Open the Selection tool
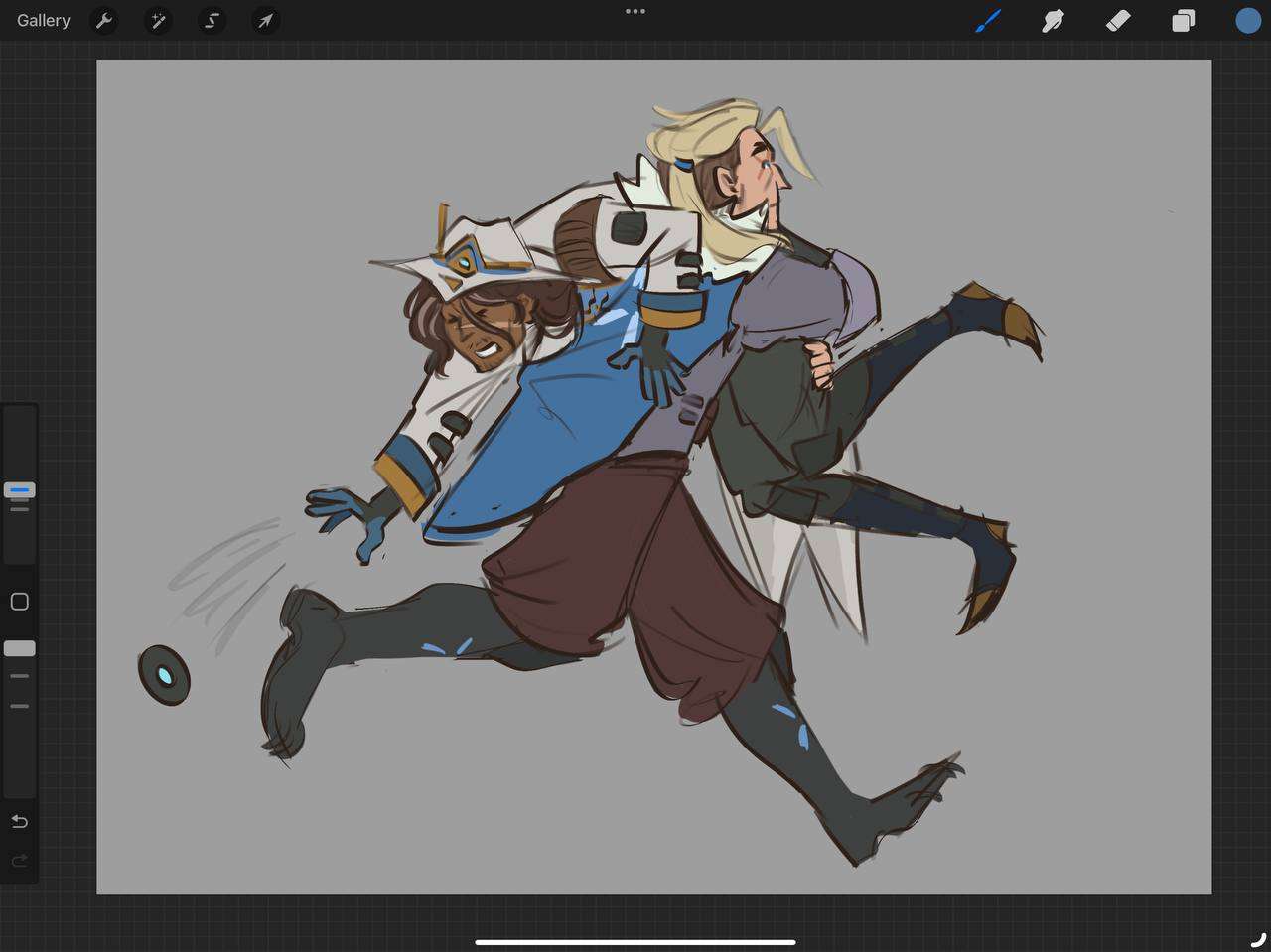Image resolution: width=1271 pixels, height=952 pixels. coord(212,20)
